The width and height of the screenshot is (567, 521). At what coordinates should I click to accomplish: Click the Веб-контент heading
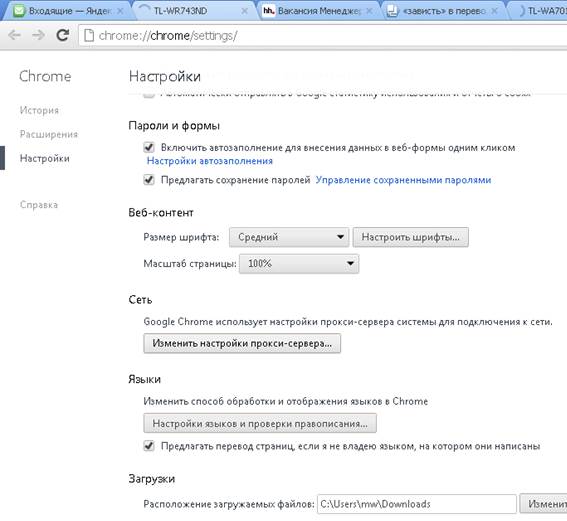coord(161,213)
